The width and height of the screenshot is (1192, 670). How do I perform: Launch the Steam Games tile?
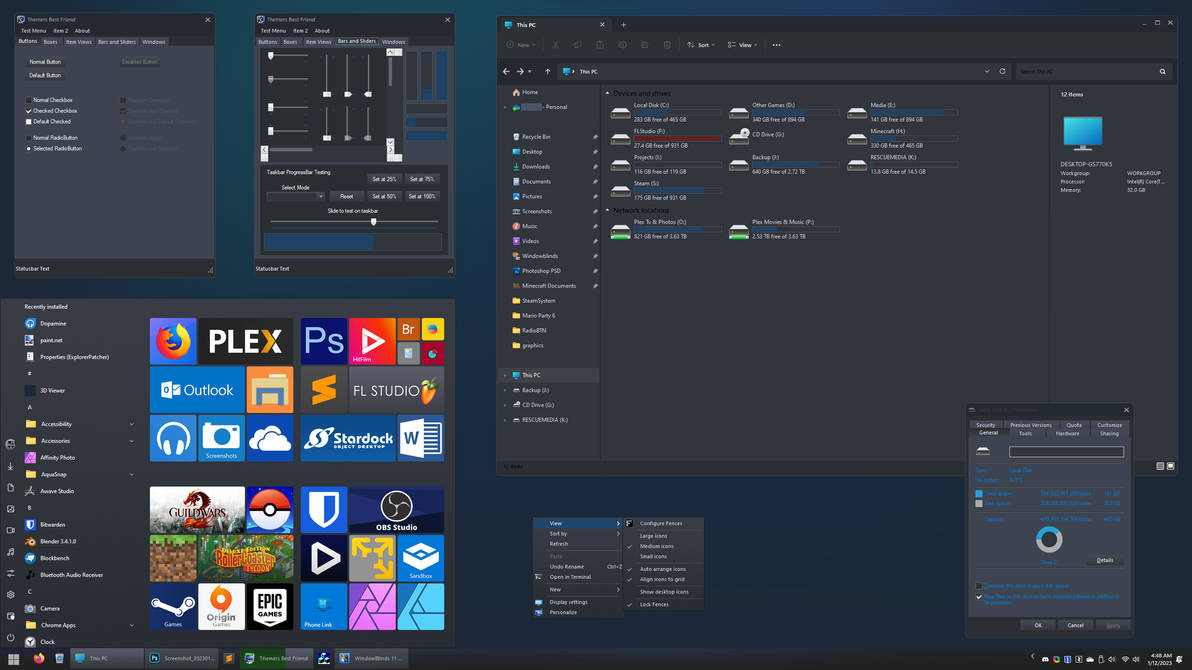[172, 606]
